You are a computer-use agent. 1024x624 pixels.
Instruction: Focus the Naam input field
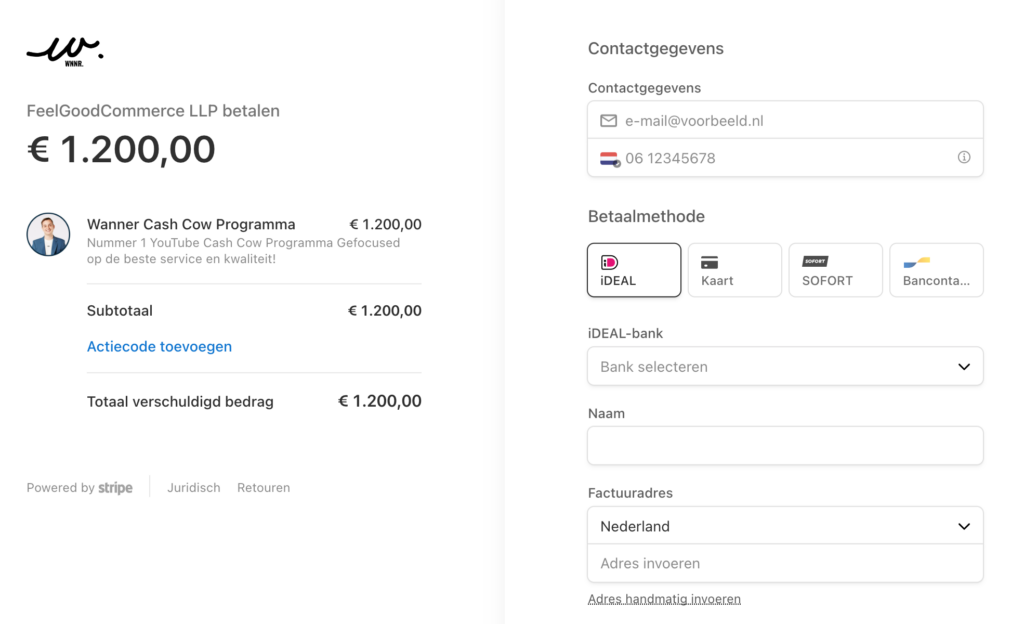(785, 446)
